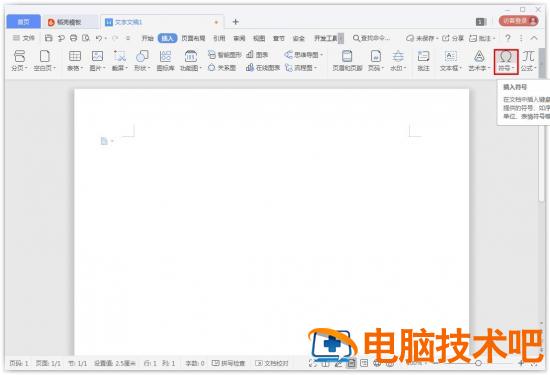Open 在线图表 online charts

[263, 68]
